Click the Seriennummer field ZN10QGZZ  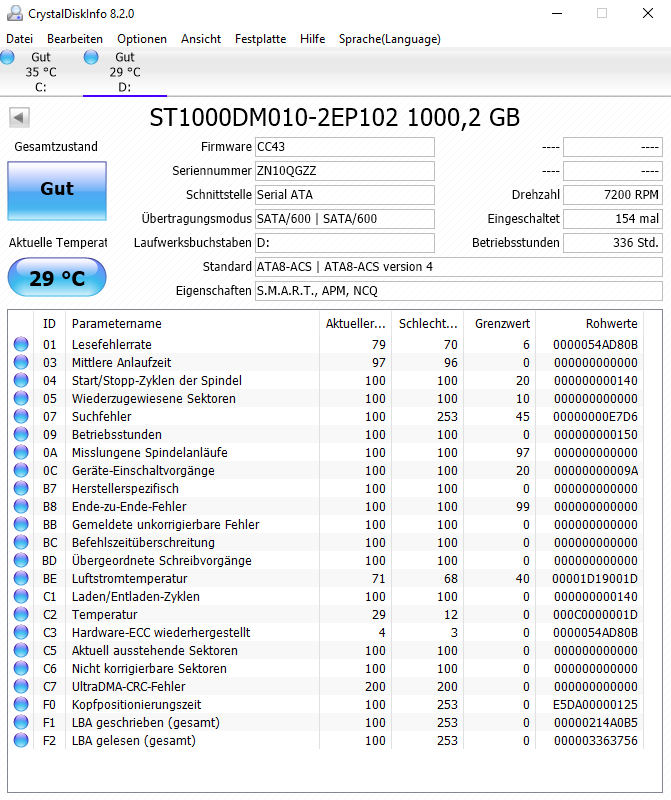click(x=345, y=171)
